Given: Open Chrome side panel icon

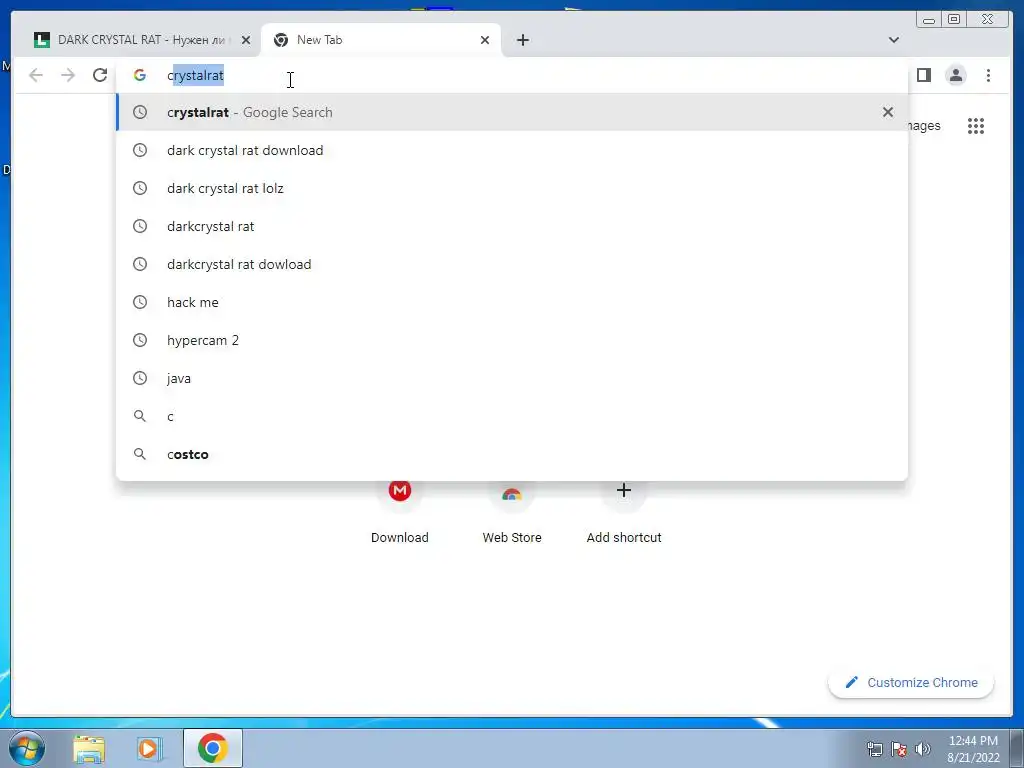Looking at the screenshot, I should click(923, 75).
